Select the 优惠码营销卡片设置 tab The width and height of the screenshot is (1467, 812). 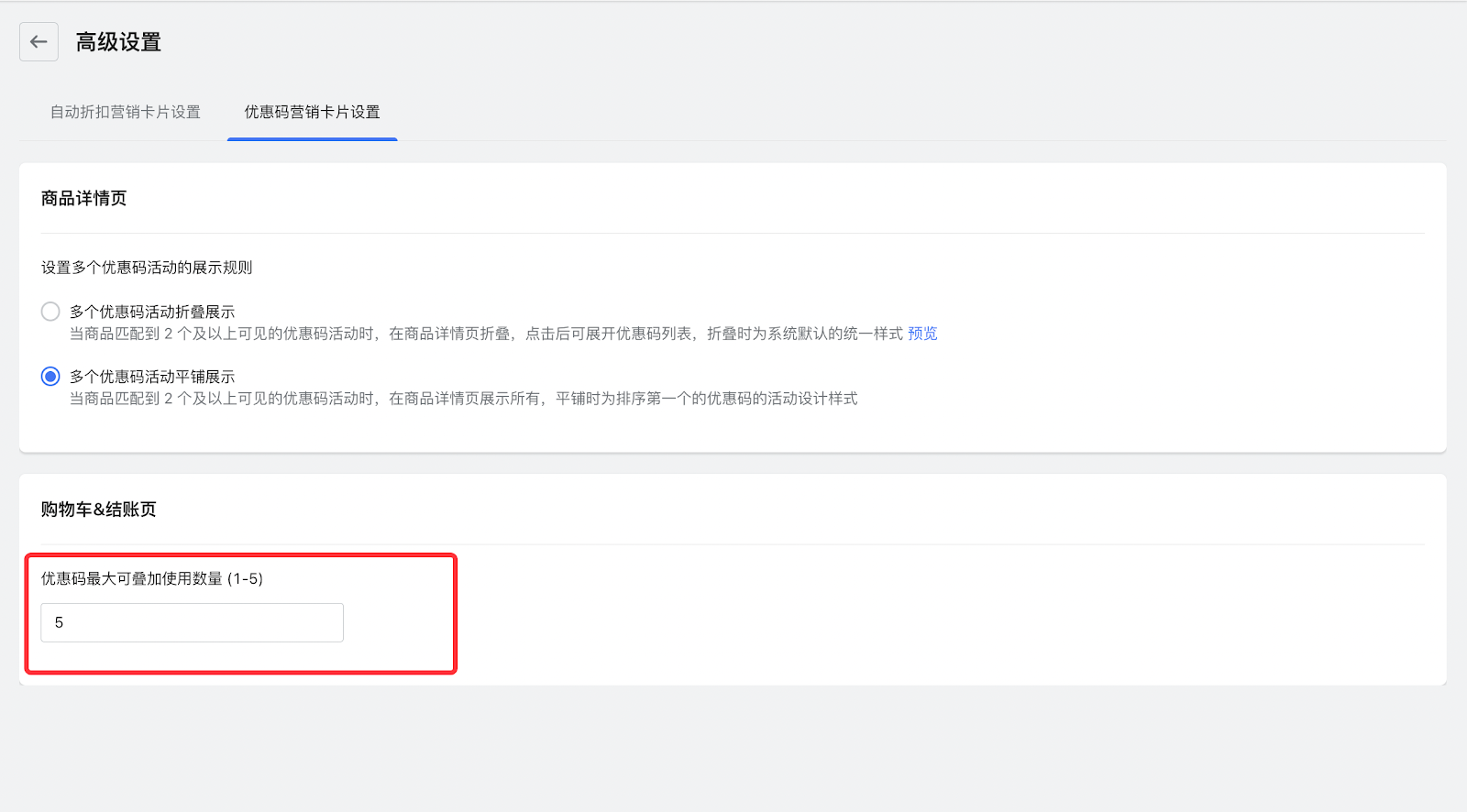click(x=312, y=112)
